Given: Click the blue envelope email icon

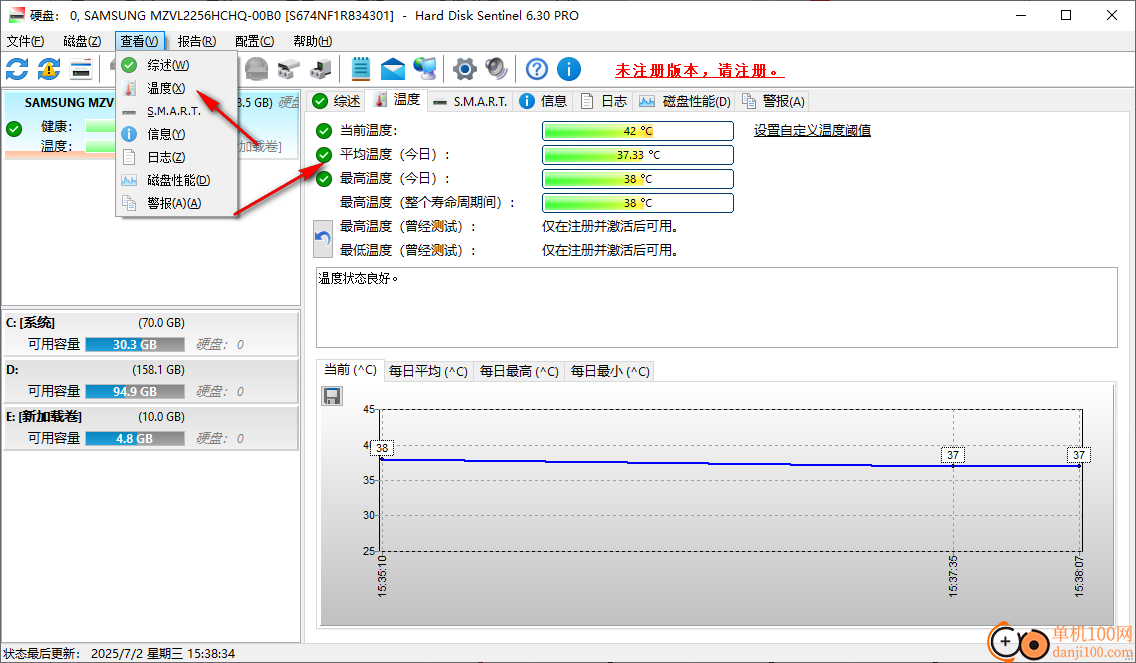Looking at the screenshot, I should point(393,69).
